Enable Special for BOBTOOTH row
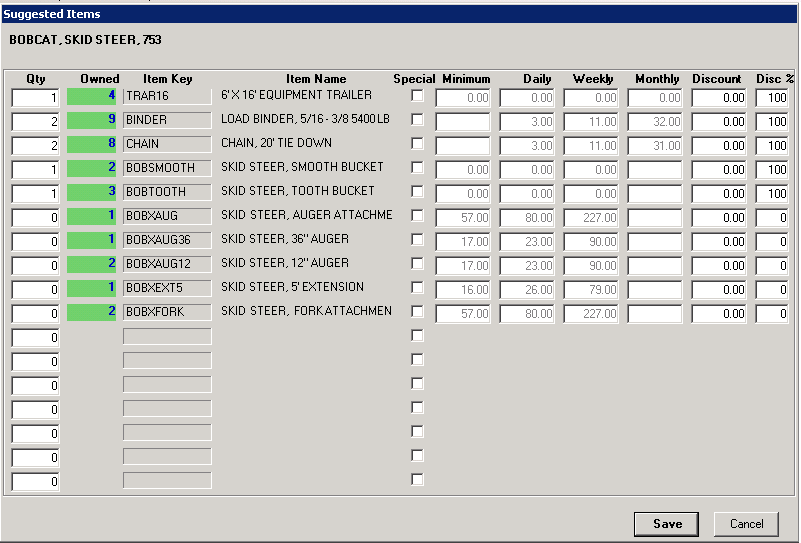Viewport: 801px width, 543px height. coord(417,192)
